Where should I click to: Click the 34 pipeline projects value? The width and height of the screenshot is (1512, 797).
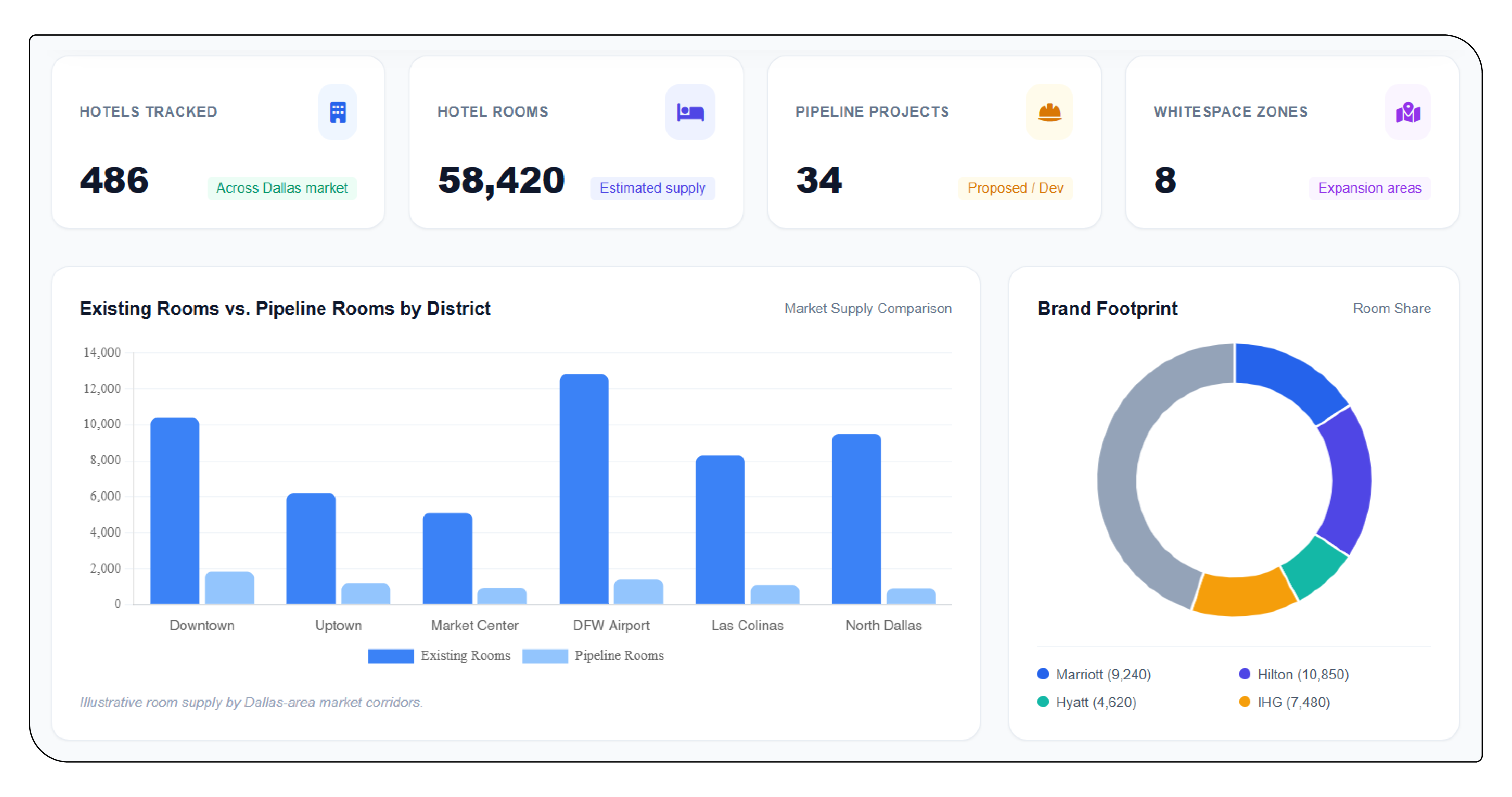[819, 179]
